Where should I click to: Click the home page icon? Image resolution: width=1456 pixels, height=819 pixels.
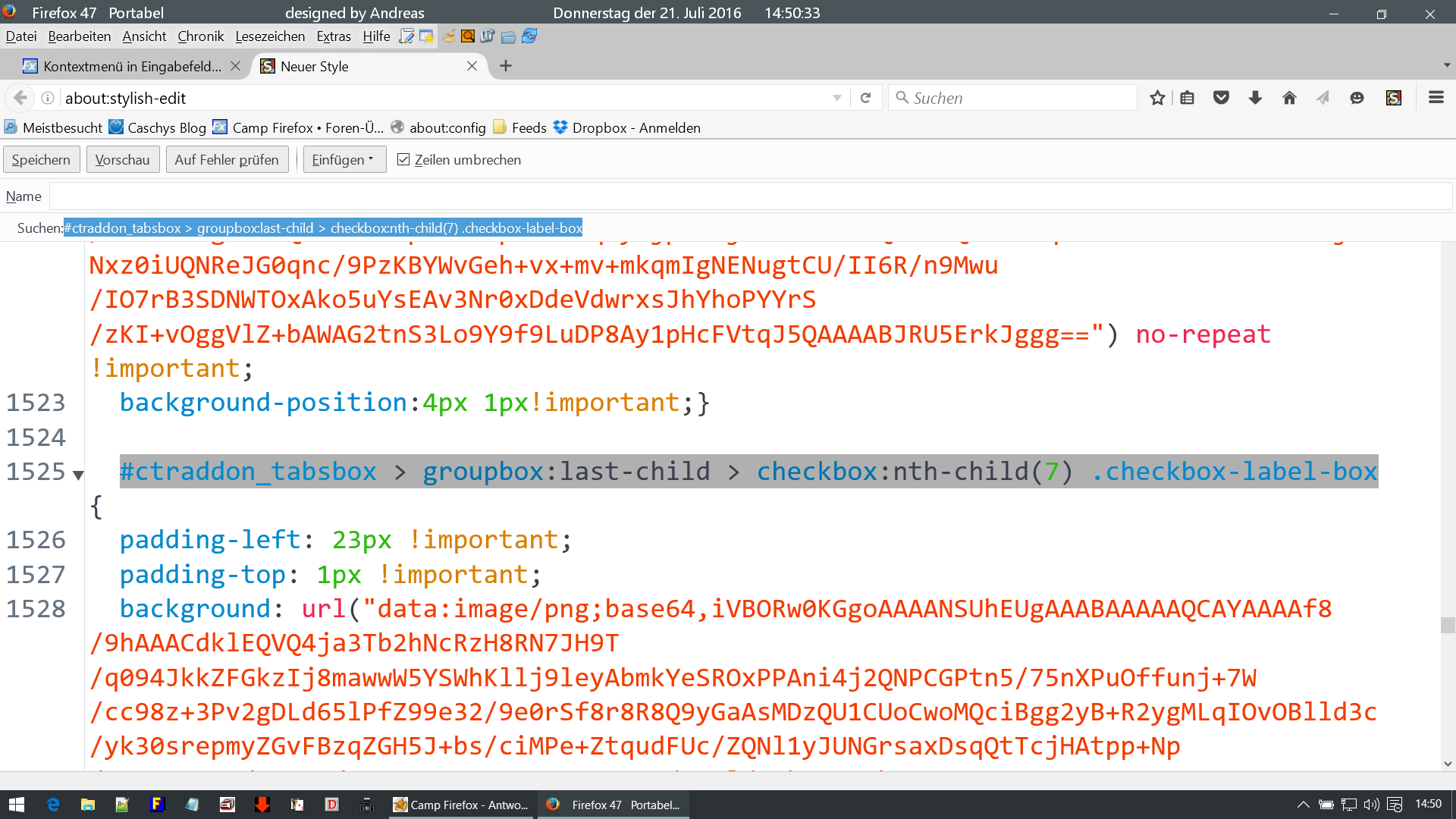pyautogui.click(x=1289, y=98)
